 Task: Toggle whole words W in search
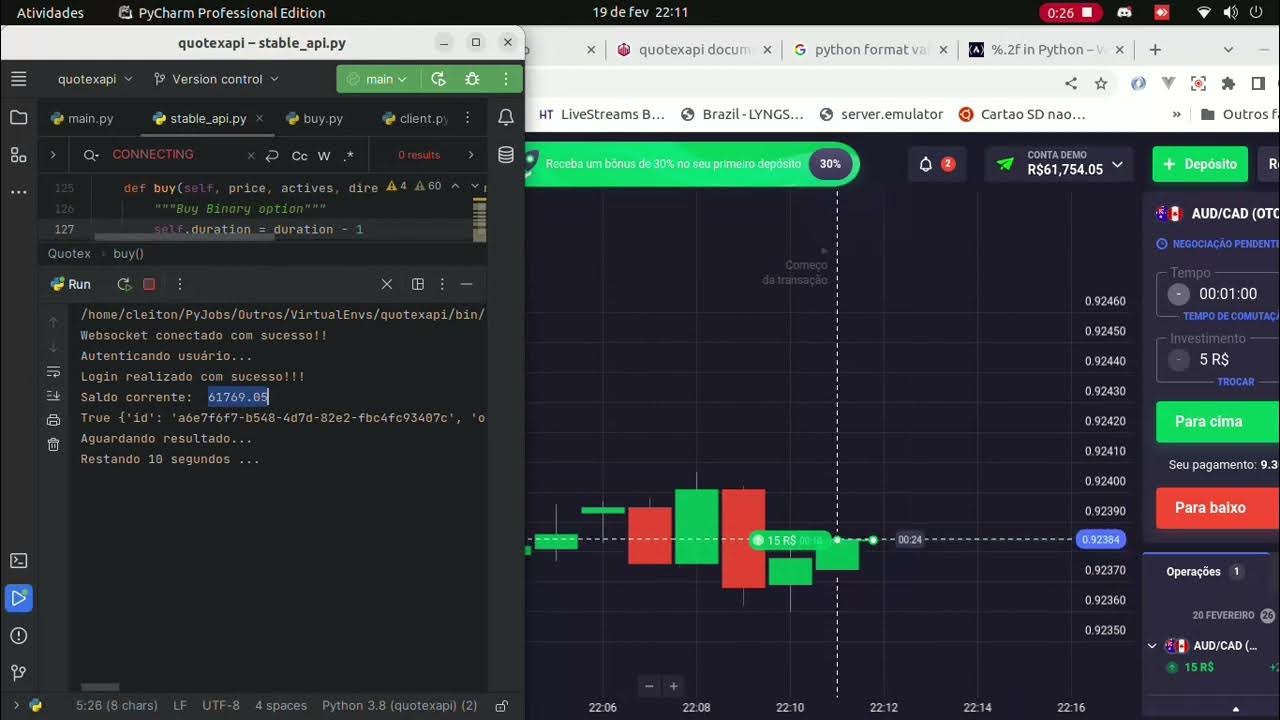[324, 155]
